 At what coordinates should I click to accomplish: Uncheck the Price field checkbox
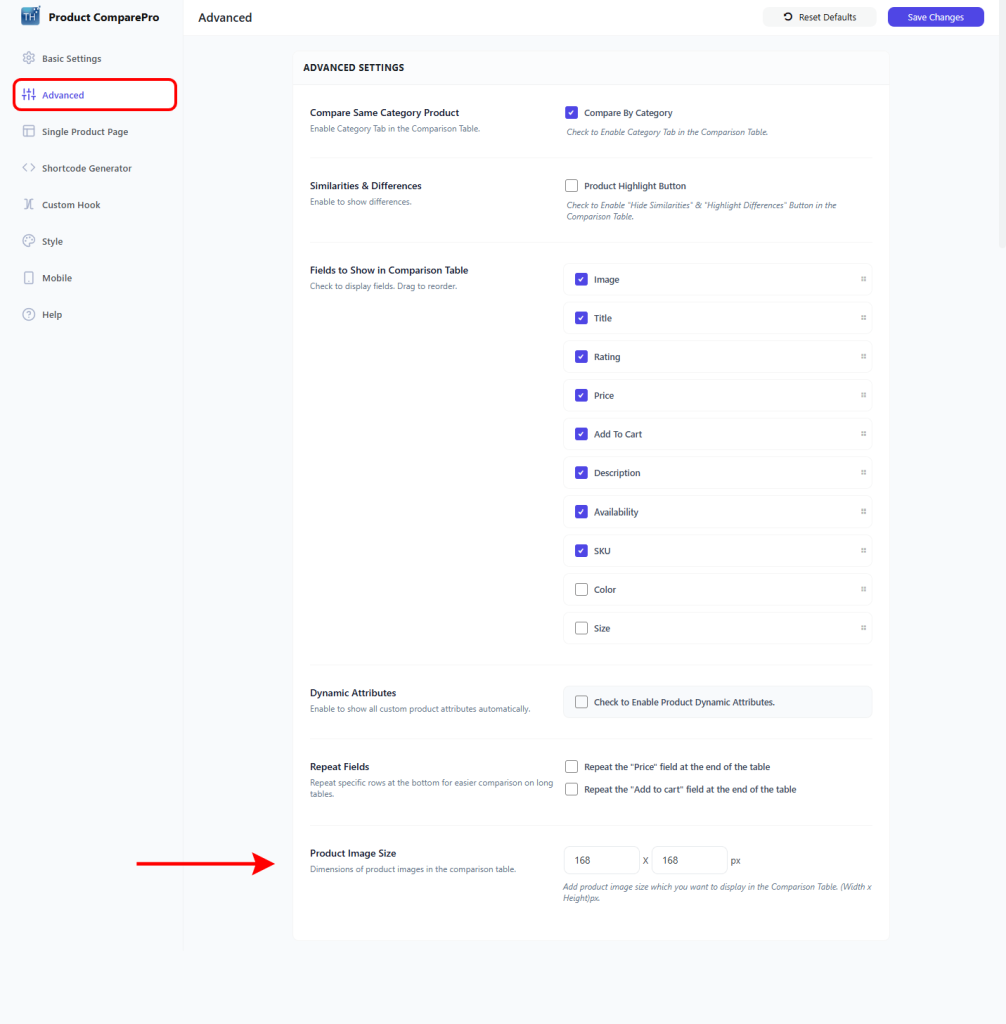click(x=581, y=395)
